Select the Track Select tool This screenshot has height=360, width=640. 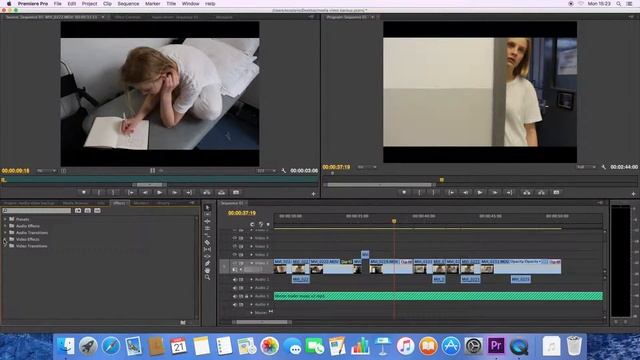[x=207, y=215]
